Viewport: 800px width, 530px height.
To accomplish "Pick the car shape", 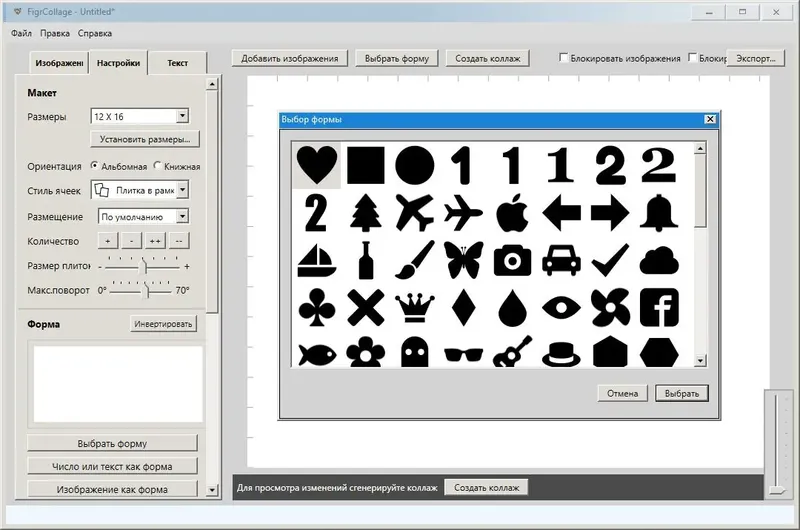I will 561,260.
